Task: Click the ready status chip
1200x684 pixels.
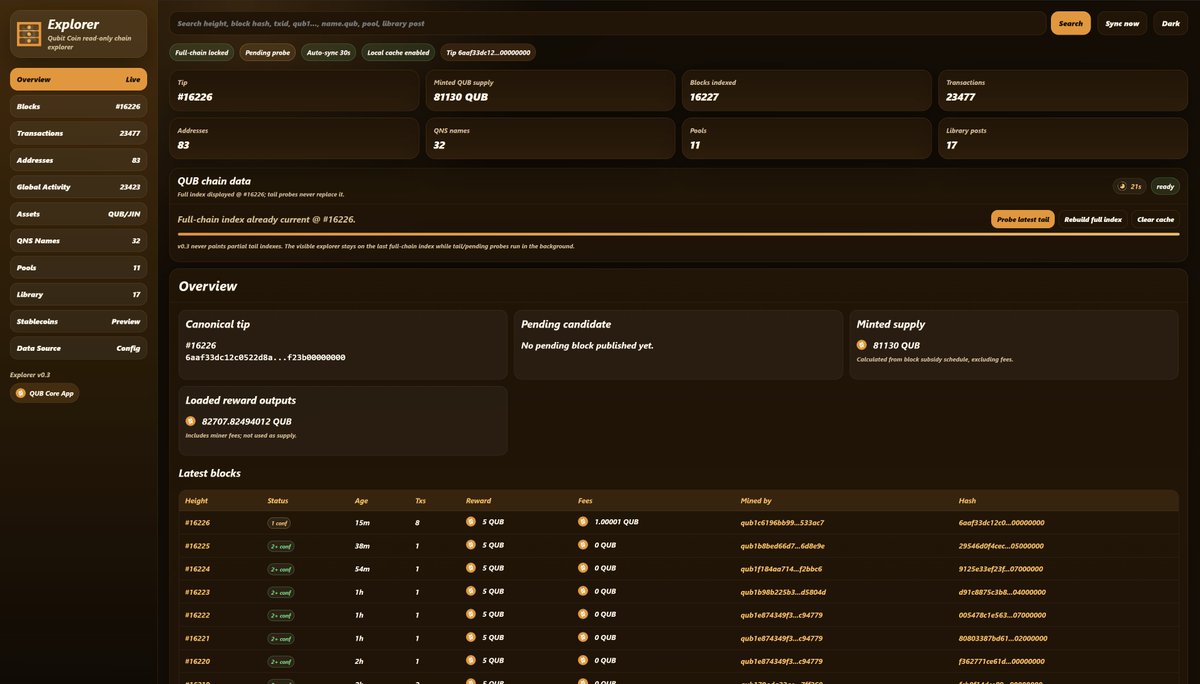Action: pyautogui.click(x=1165, y=186)
